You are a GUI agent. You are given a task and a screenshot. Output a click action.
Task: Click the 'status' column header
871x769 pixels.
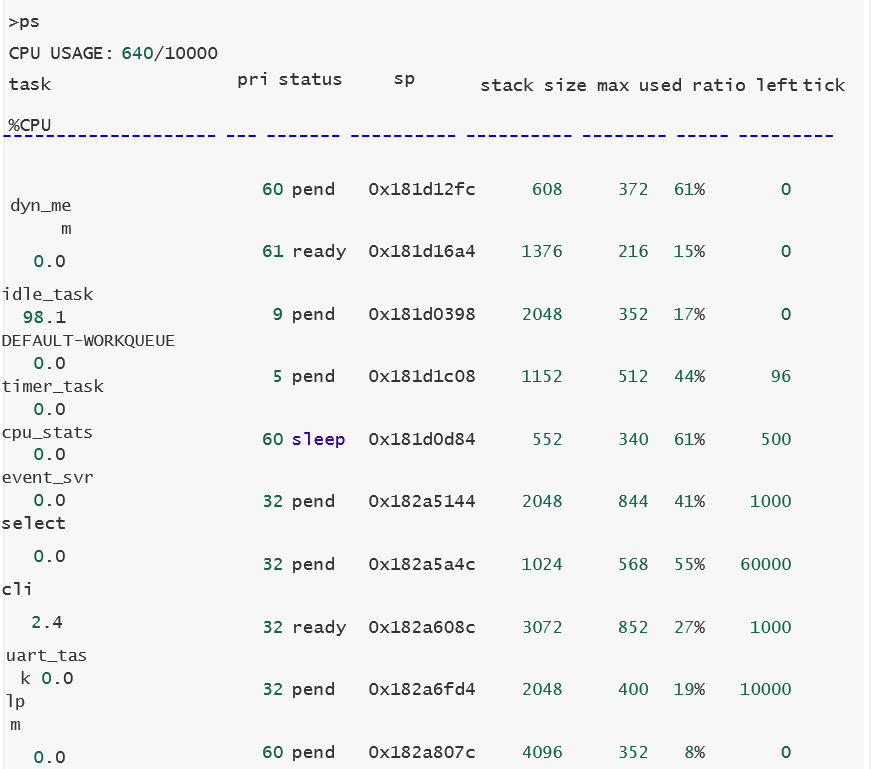310,79
